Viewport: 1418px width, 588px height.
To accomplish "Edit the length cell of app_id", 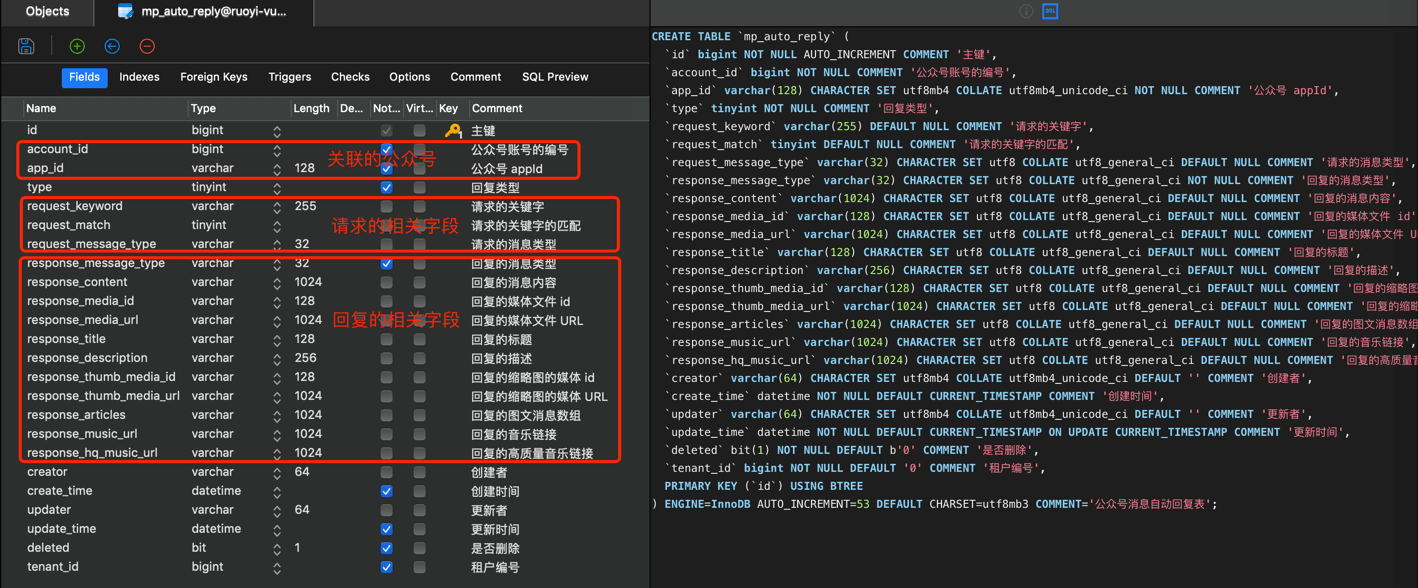I will 311,169.
